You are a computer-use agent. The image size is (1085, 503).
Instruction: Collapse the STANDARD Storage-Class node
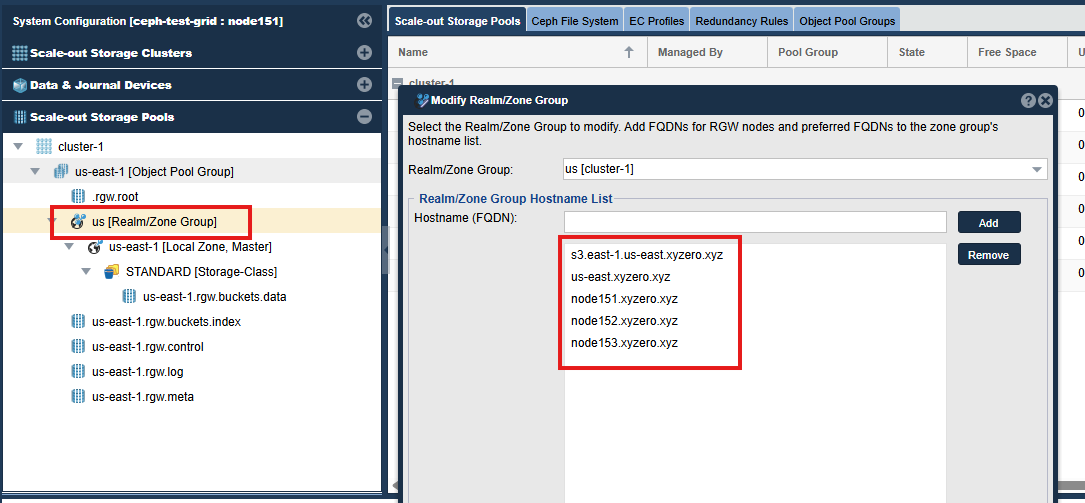pyautogui.click(x=86, y=272)
